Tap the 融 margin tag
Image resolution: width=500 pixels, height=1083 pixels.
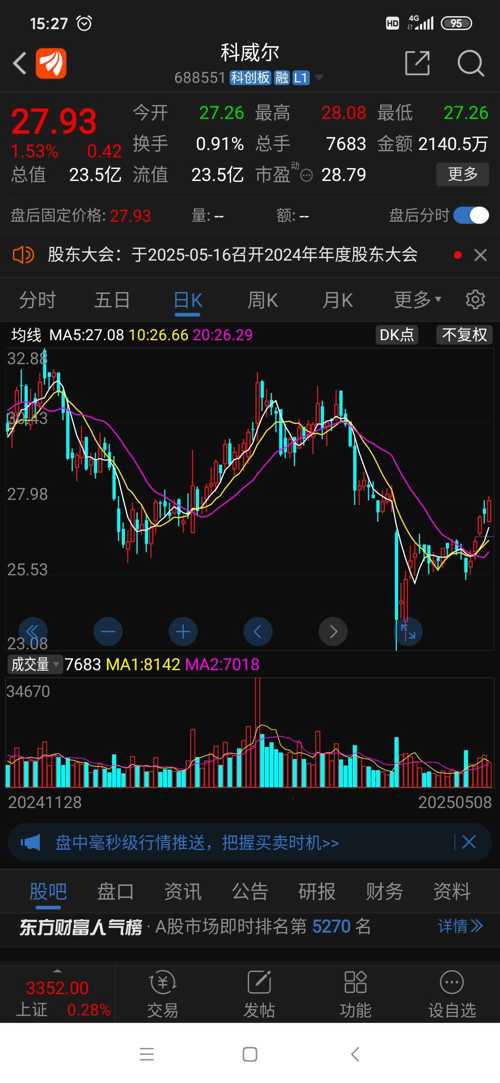(281, 78)
